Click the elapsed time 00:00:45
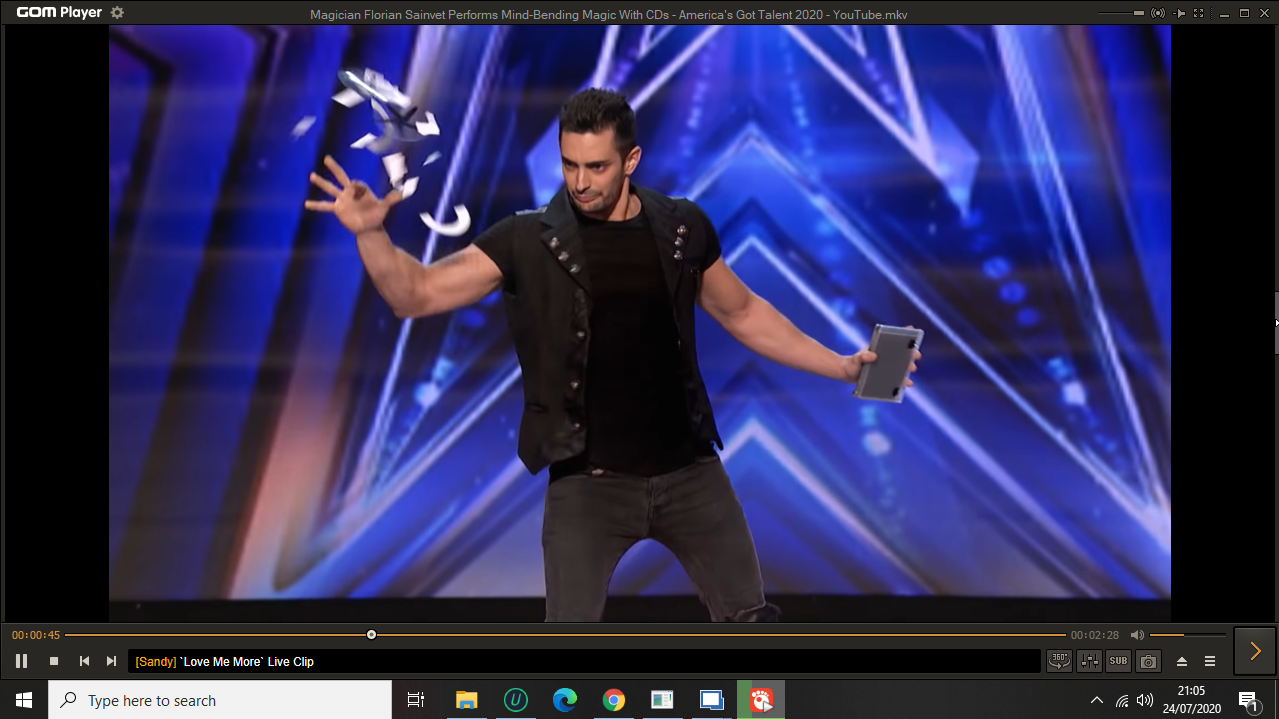The height and width of the screenshot is (719, 1279). (36, 635)
